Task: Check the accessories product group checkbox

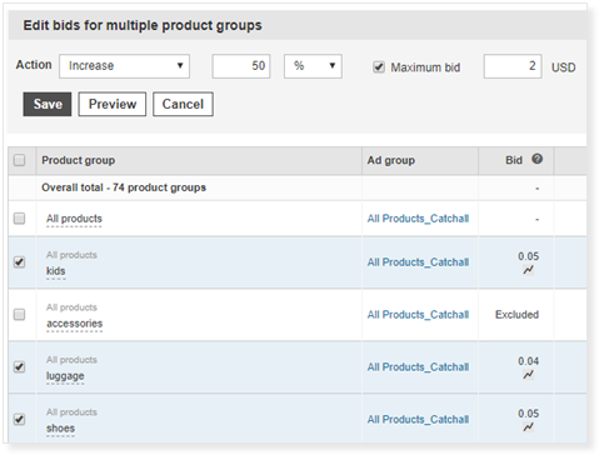Action: tap(20, 315)
